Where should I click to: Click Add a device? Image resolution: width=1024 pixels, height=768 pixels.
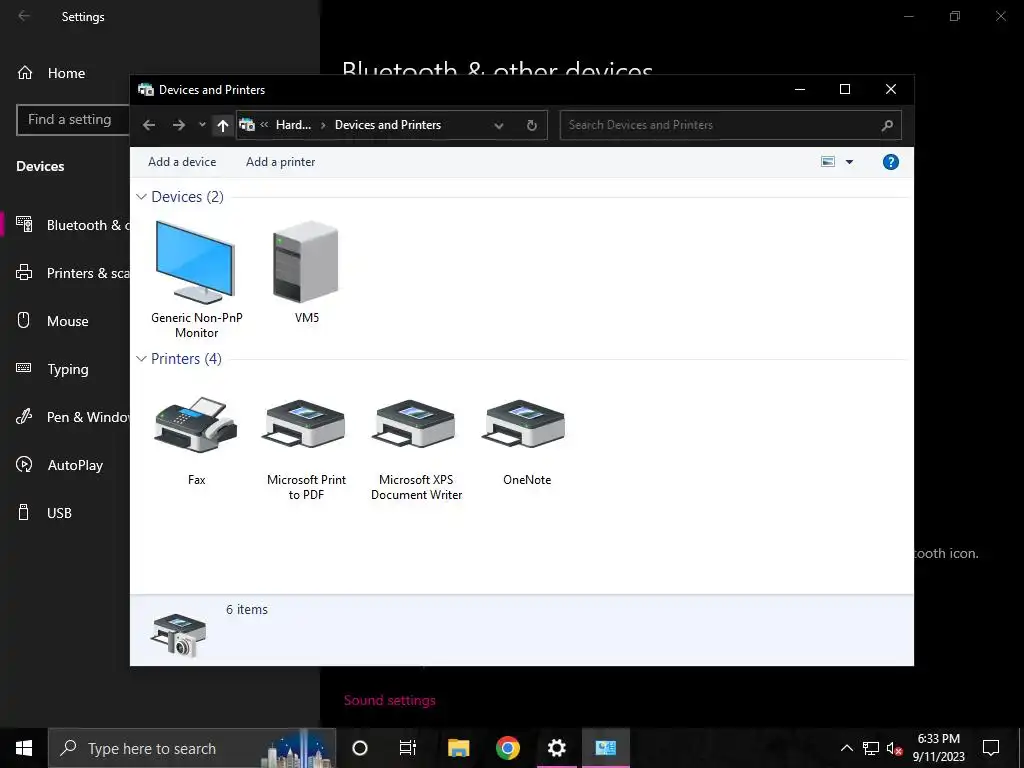click(x=182, y=162)
